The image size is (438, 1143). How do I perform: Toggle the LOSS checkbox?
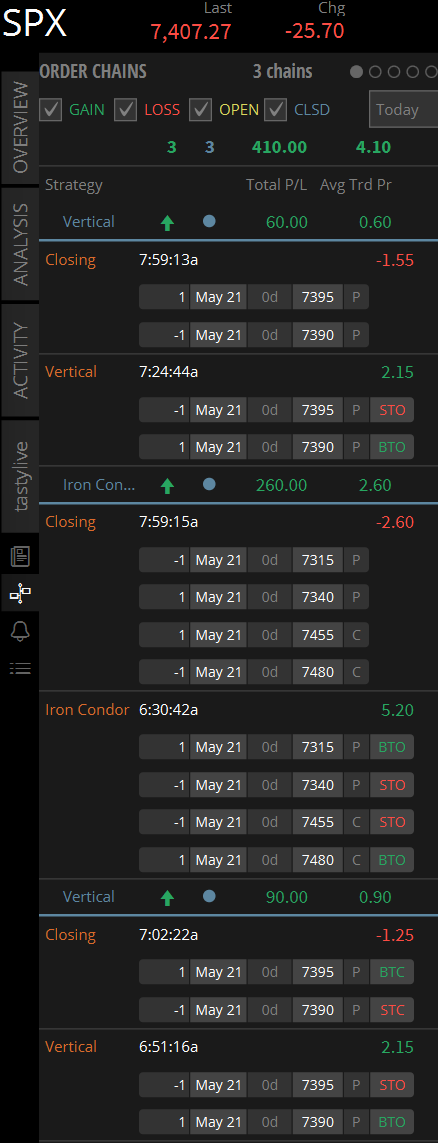point(125,109)
